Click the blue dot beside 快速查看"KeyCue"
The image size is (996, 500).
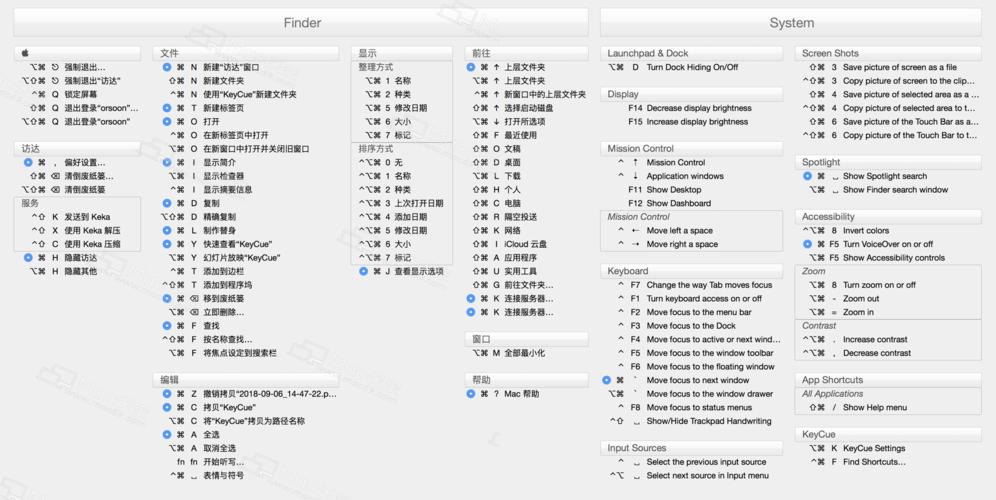click(166, 244)
